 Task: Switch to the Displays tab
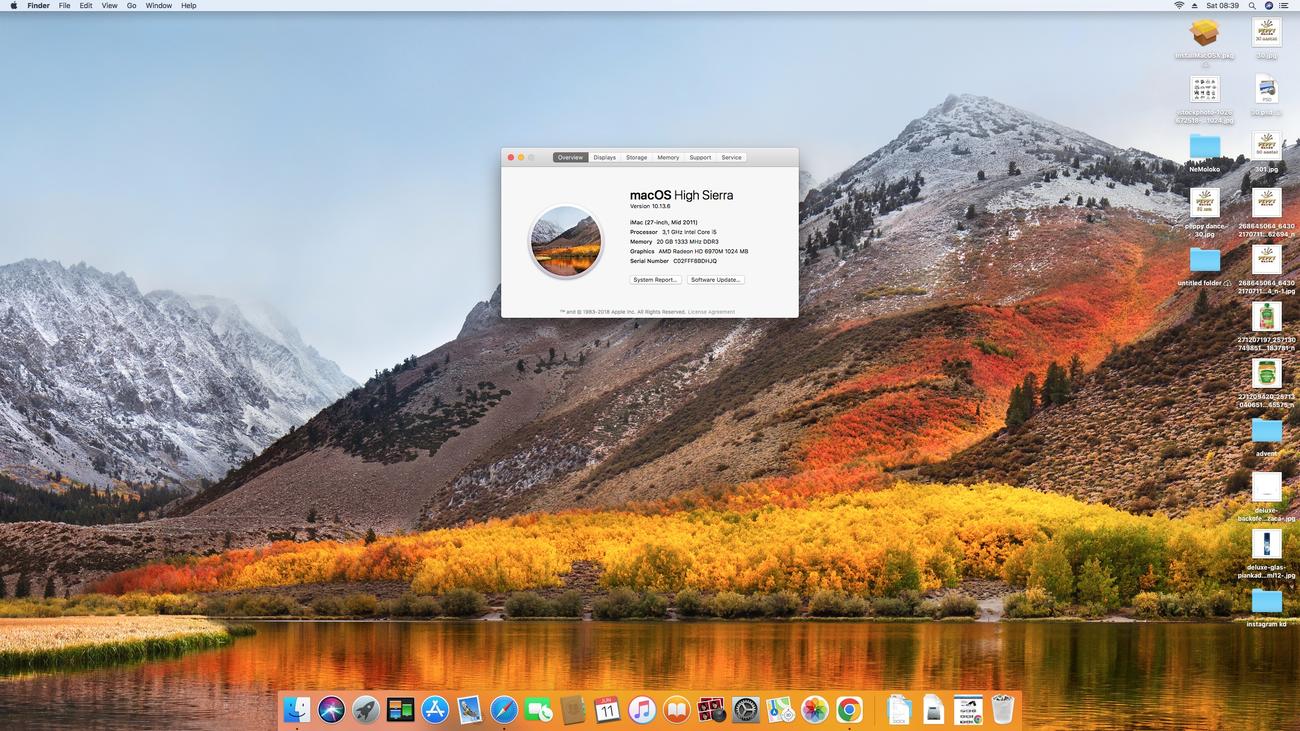[604, 157]
